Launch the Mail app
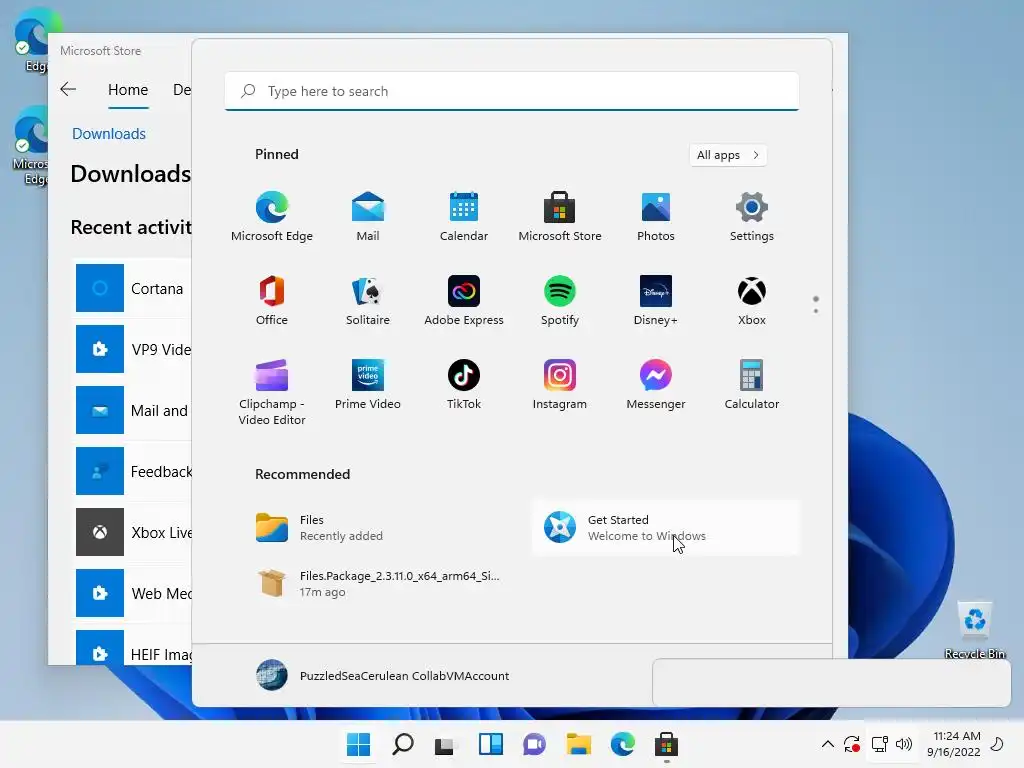This screenshot has width=1024, height=768. (368, 217)
